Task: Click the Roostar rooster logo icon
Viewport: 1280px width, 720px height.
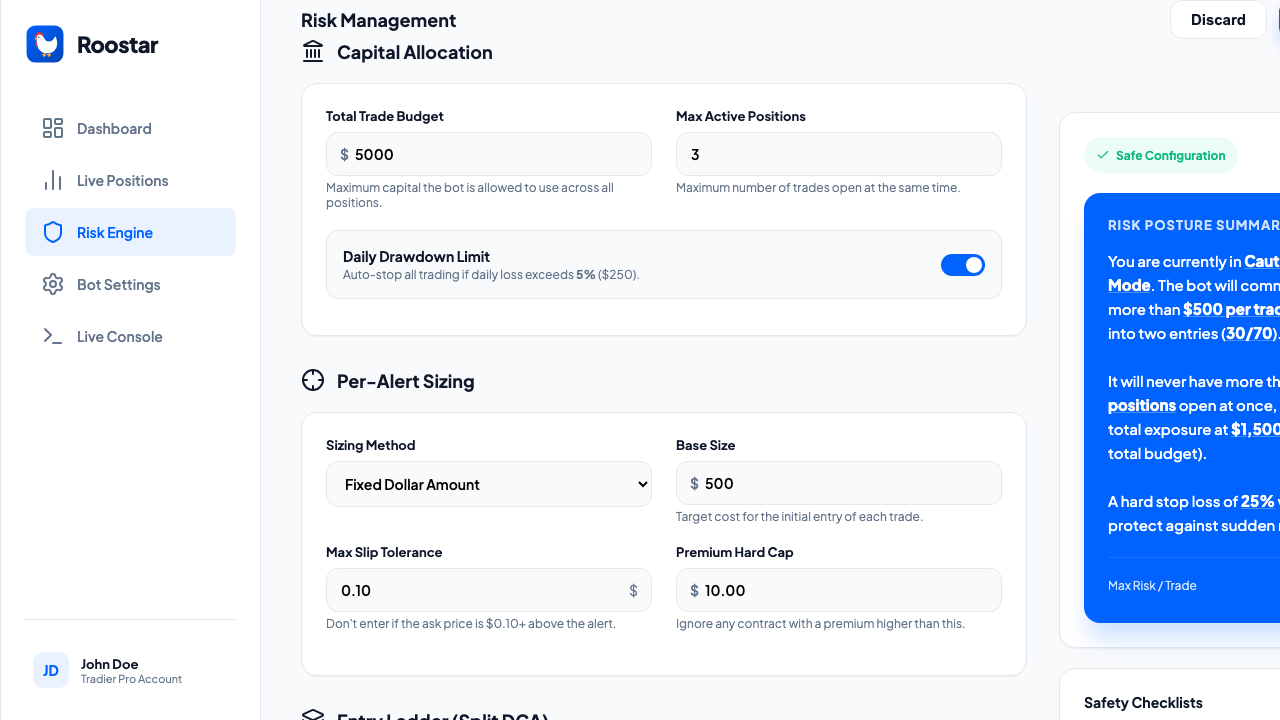Action: click(x=45, y=44)
